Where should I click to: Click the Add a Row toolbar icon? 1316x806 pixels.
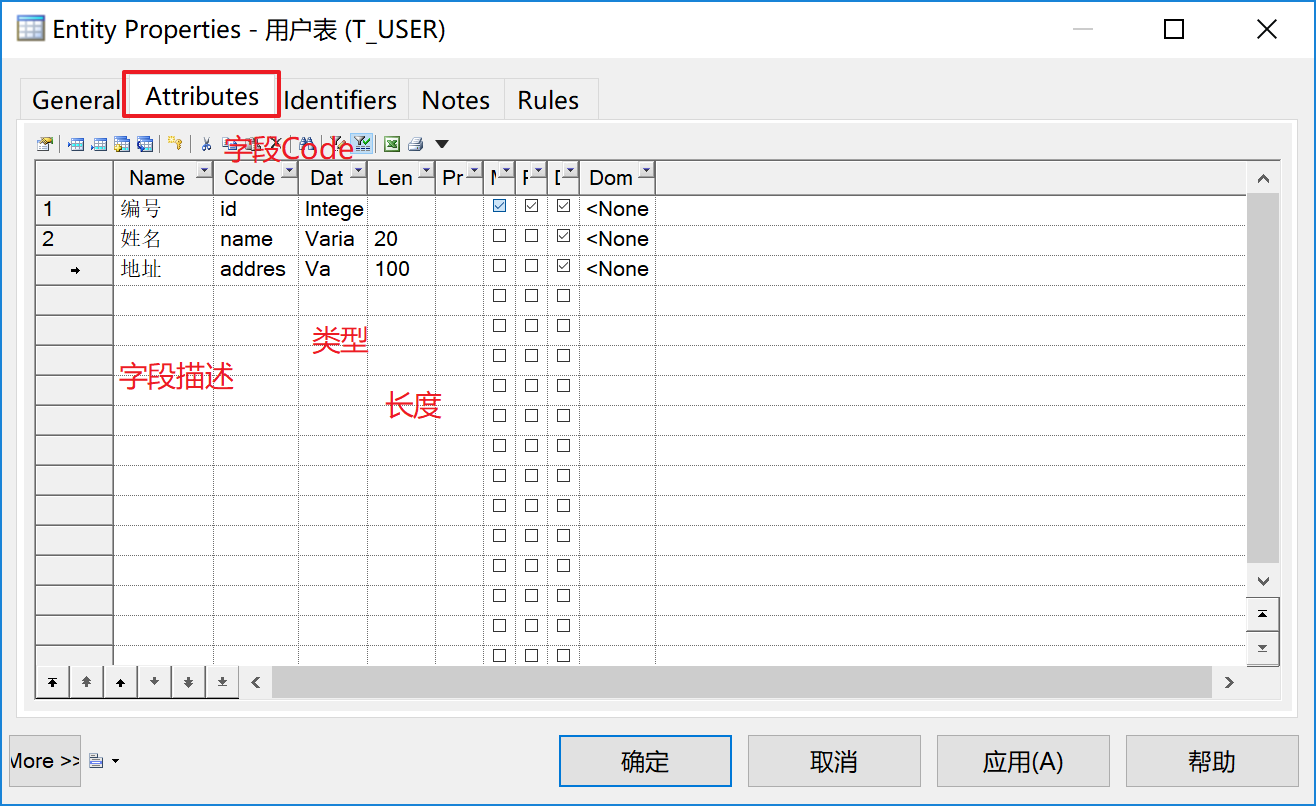[x=100, y=143]
